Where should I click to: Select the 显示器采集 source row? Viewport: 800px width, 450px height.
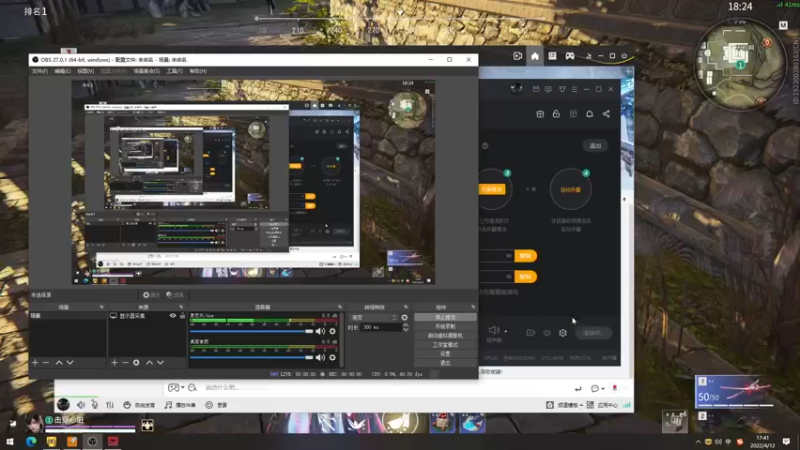[x=147, y=316]
